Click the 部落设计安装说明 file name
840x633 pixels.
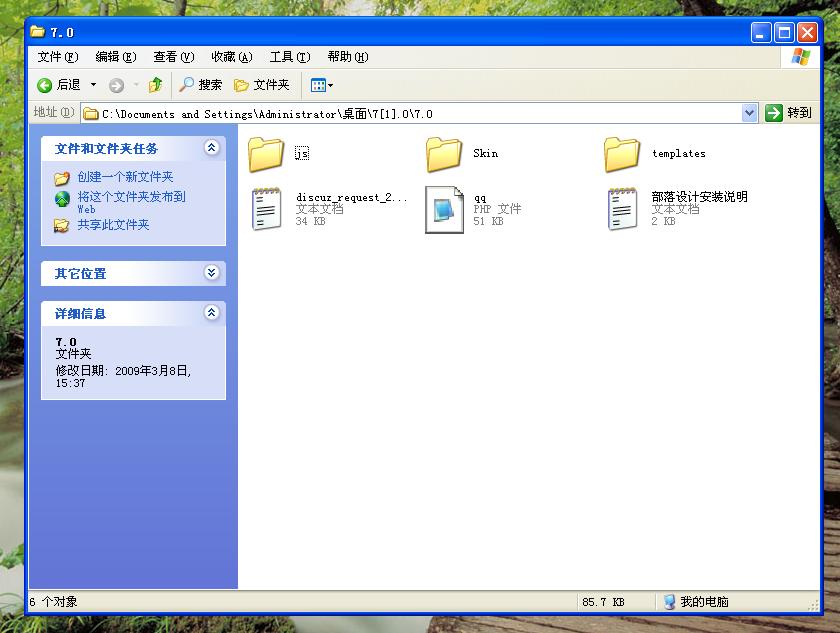(699, 197)
